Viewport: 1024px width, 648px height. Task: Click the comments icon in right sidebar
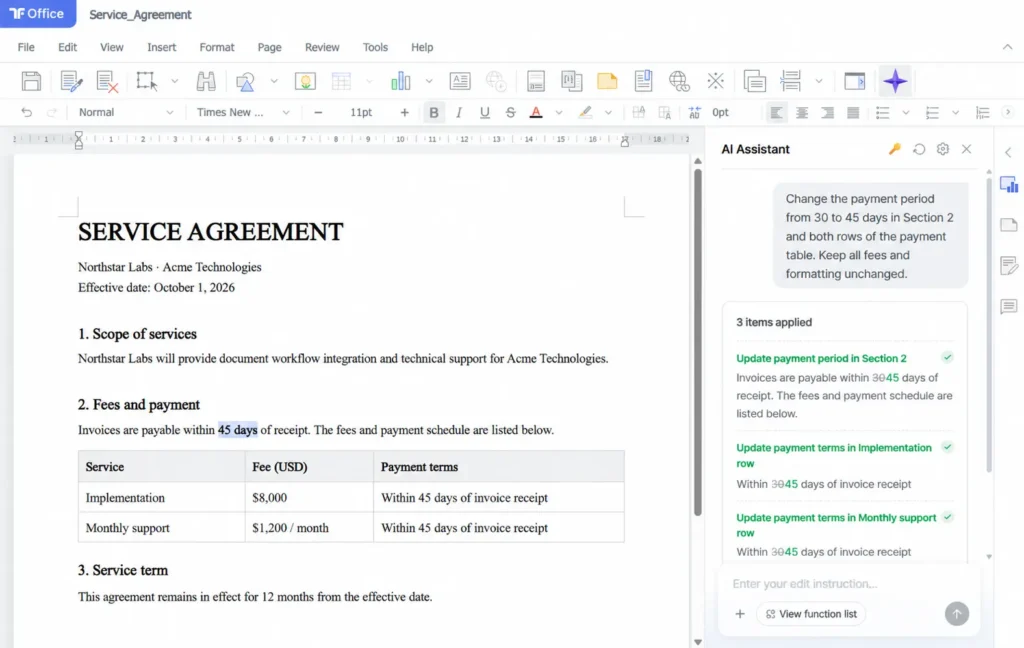[1009, 306]
